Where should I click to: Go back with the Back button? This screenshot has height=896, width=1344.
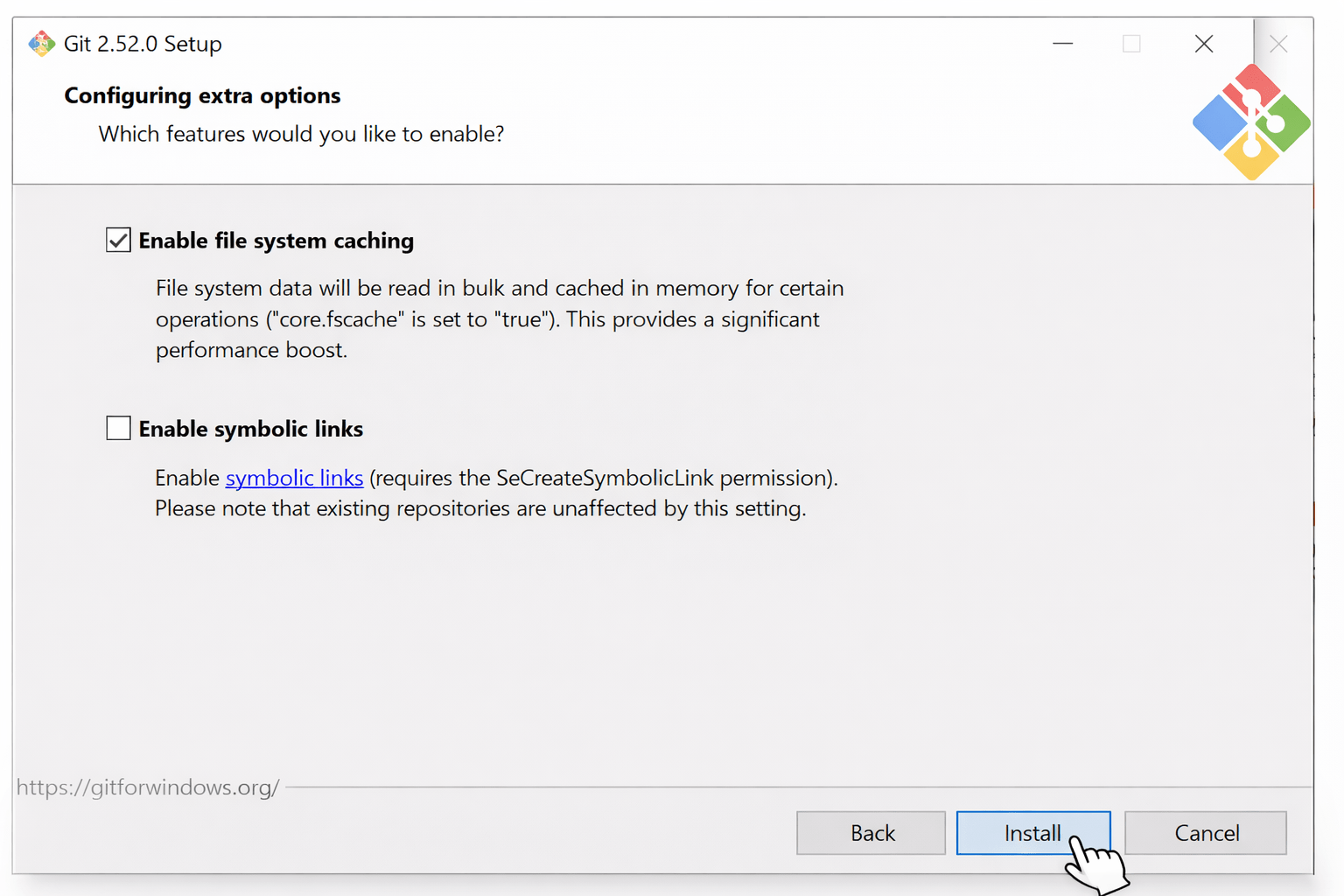[871, 833]
